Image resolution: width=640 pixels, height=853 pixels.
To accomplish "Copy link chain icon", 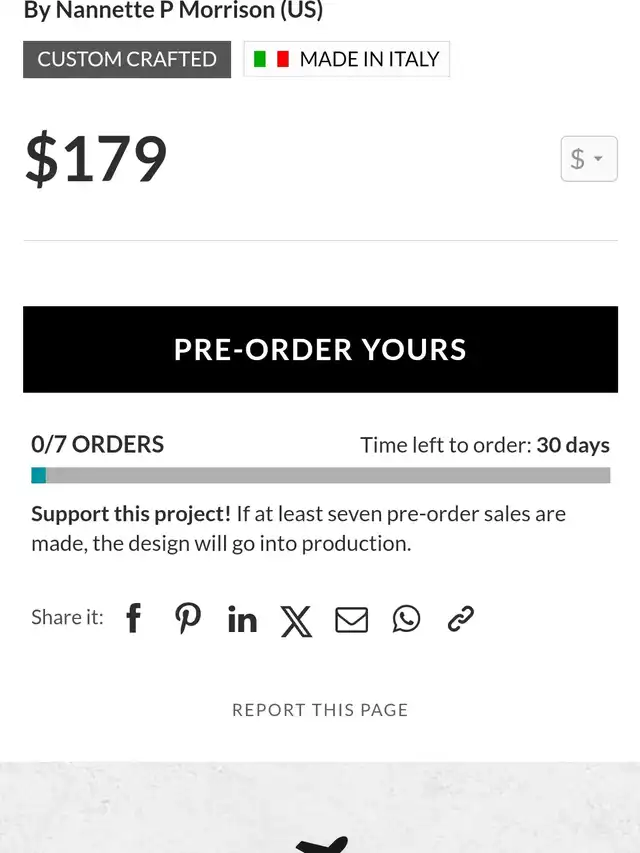I will [x=460, y=619].
